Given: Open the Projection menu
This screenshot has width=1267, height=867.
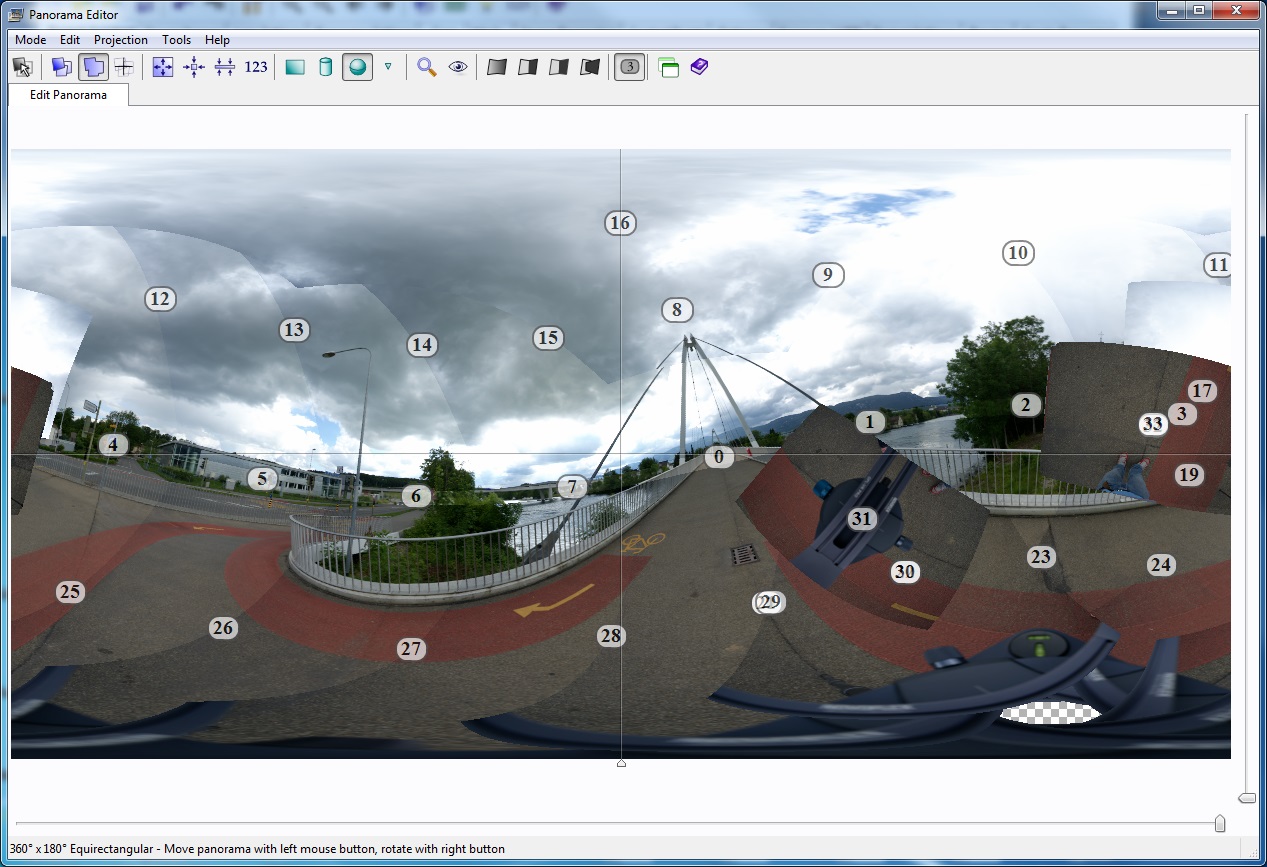Looking at the screenshot, I should pos(120,40).
